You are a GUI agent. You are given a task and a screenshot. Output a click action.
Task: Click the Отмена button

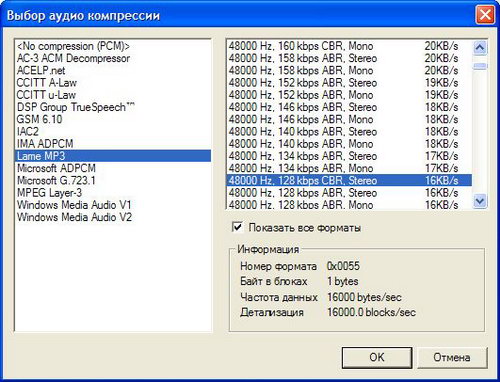point(452,358)
